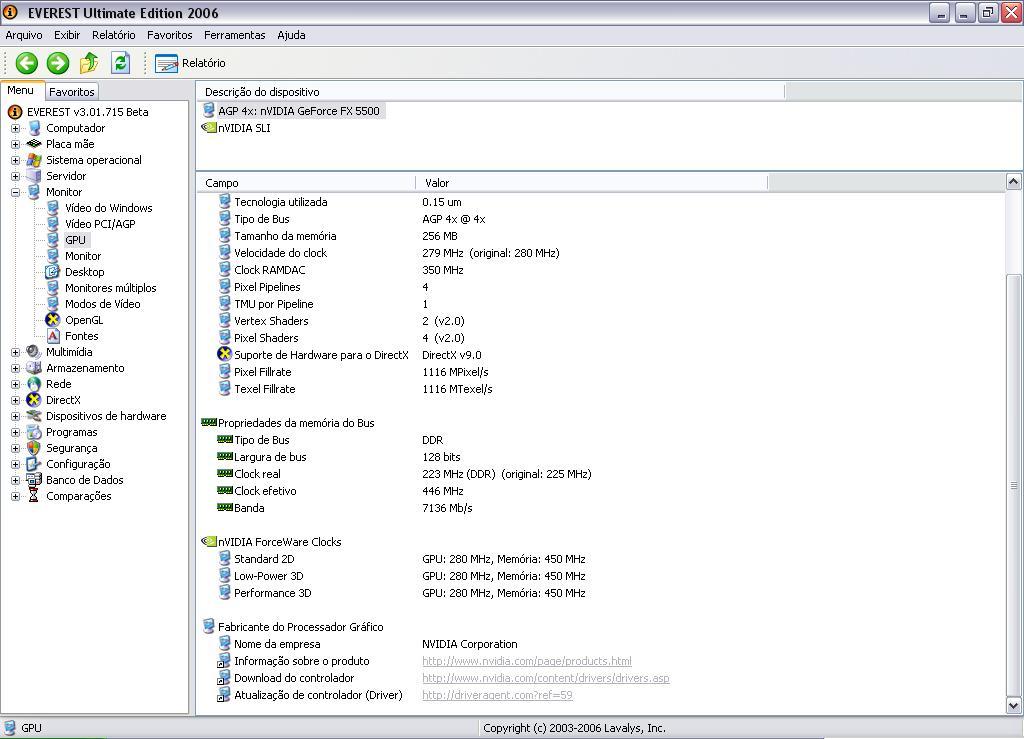1024x739 pixels.
Task: Click the Placa mãe motherboard icon
Action: click(34, 144)
